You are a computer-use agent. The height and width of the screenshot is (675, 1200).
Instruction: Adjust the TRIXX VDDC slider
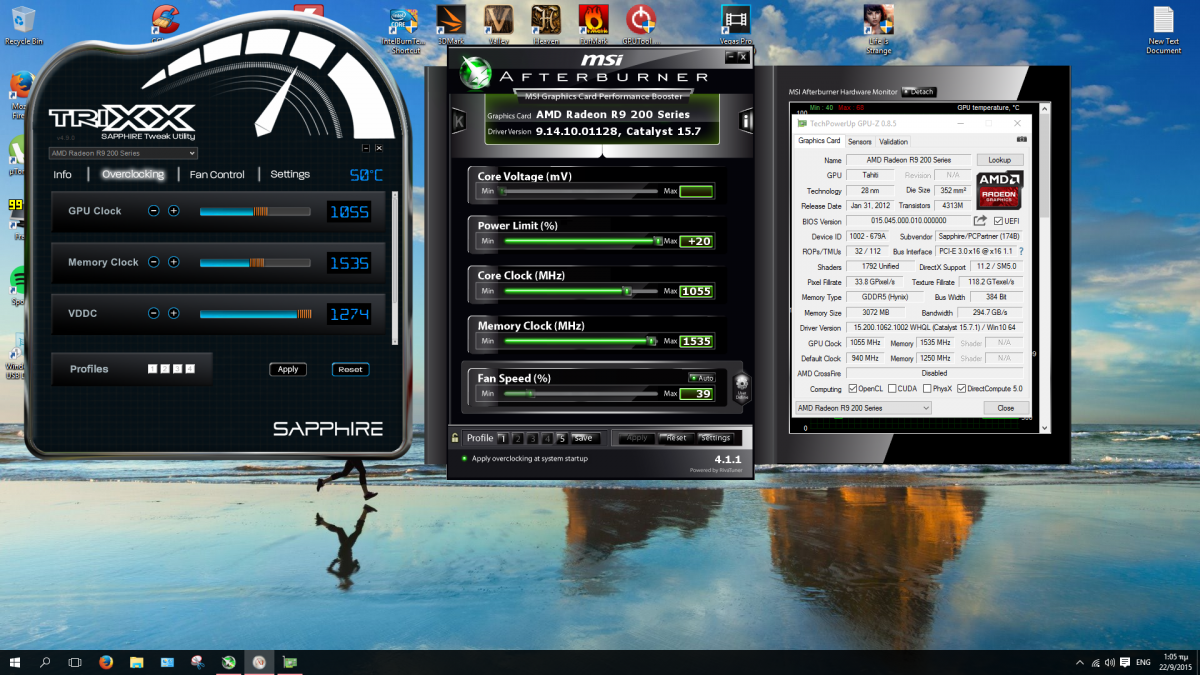tap(255, 313)
